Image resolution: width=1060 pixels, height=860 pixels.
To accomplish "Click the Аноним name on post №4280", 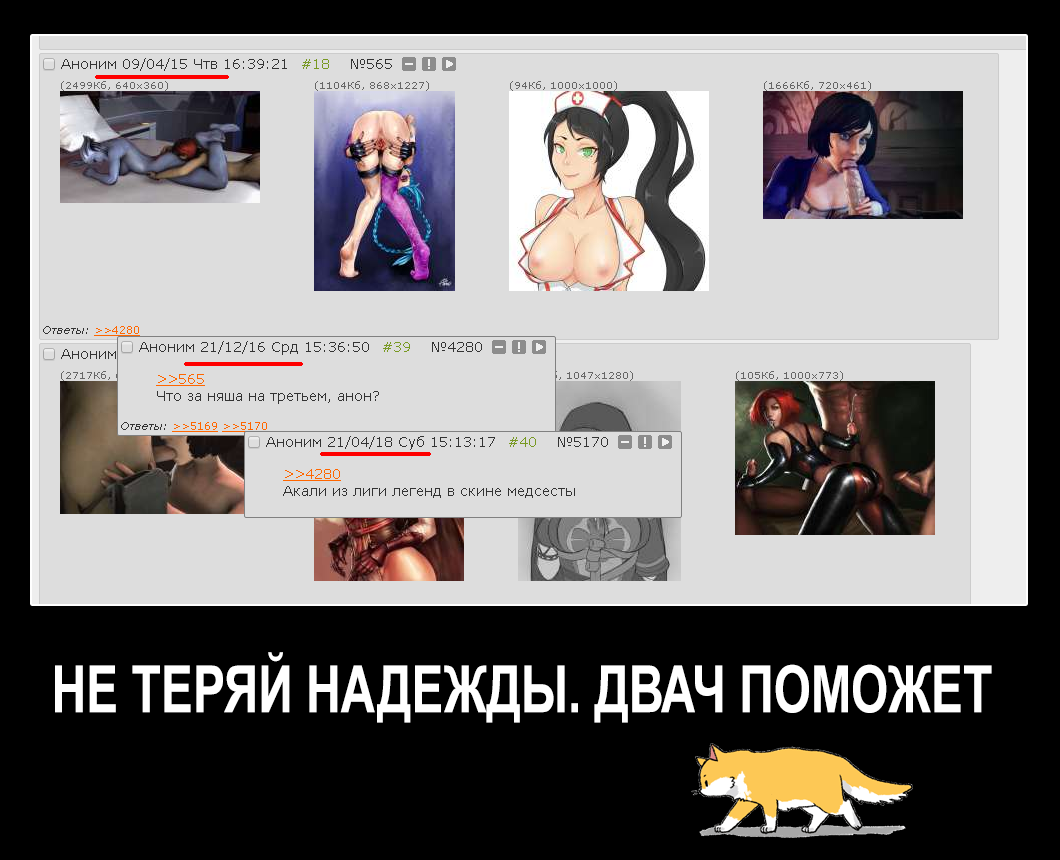I will pyautogui.click(x=166, y=348).
